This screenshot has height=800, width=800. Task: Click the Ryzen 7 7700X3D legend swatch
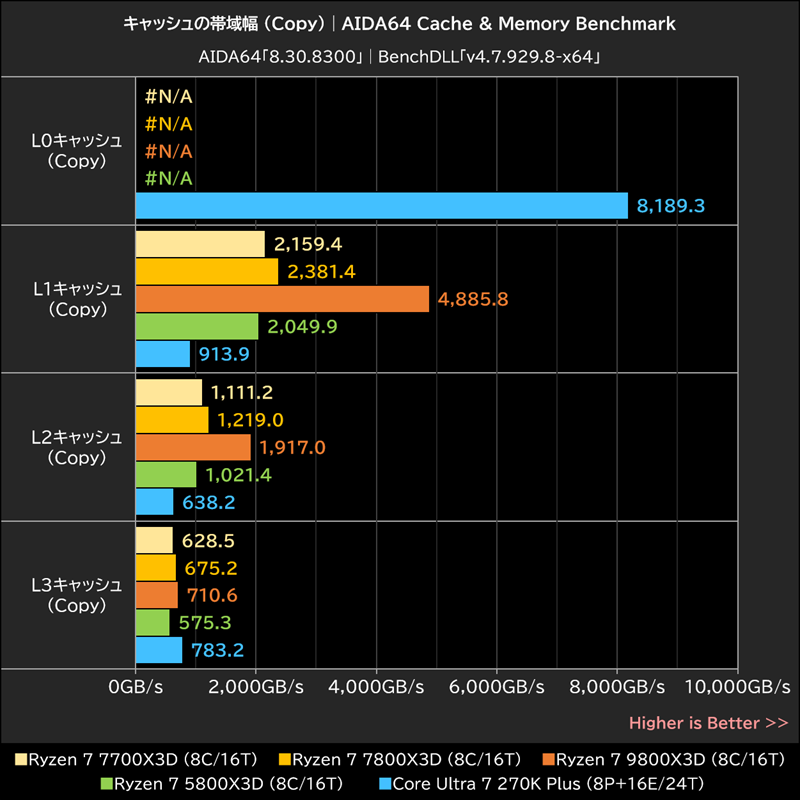pos(21,760)
